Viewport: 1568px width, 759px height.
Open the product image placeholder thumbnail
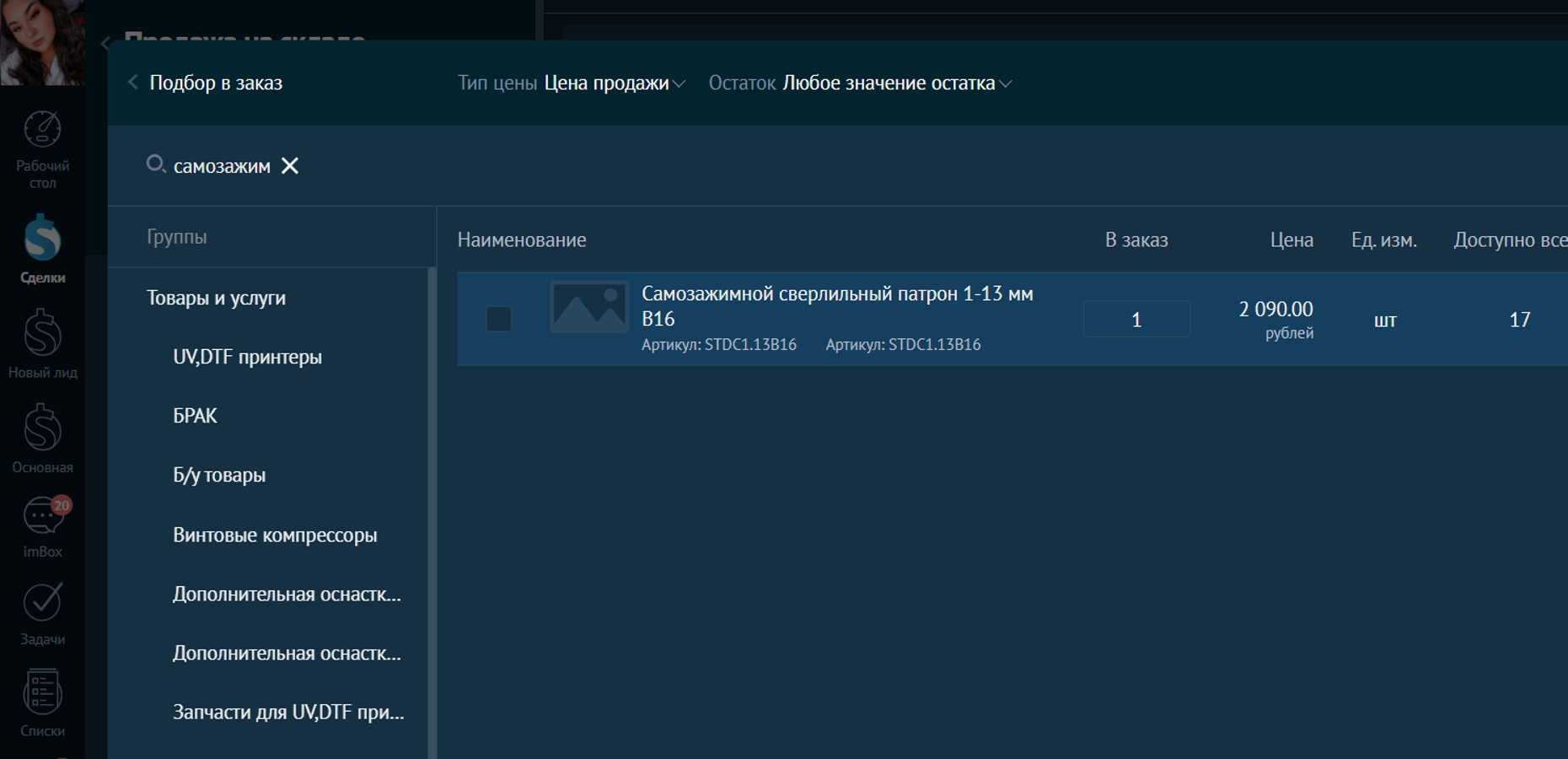click(588, 307)
